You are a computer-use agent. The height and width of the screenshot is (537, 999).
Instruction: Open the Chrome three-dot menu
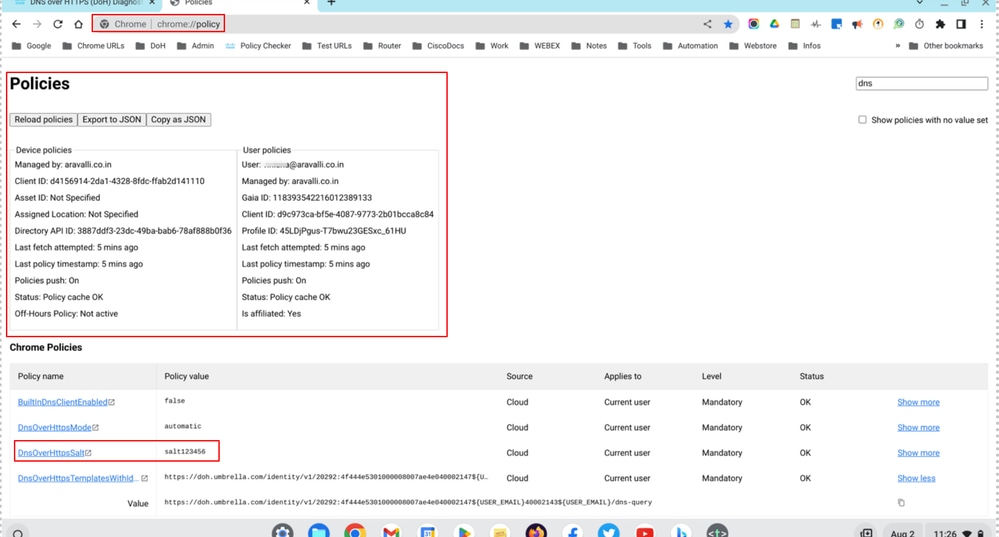[x=982, y=24]
